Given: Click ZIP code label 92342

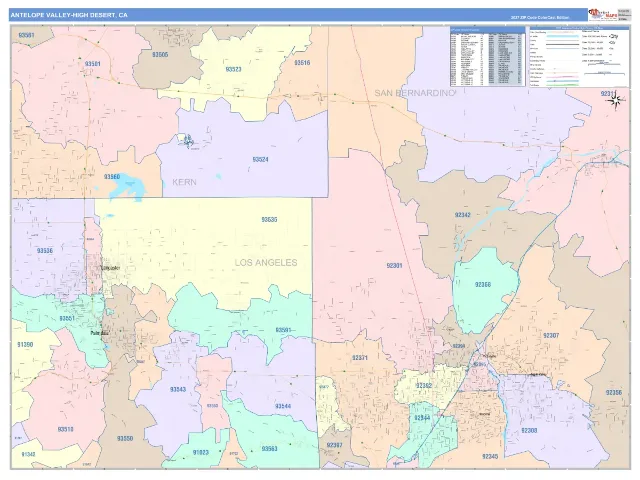Looking at the screenshot, I should pos(462,215).
